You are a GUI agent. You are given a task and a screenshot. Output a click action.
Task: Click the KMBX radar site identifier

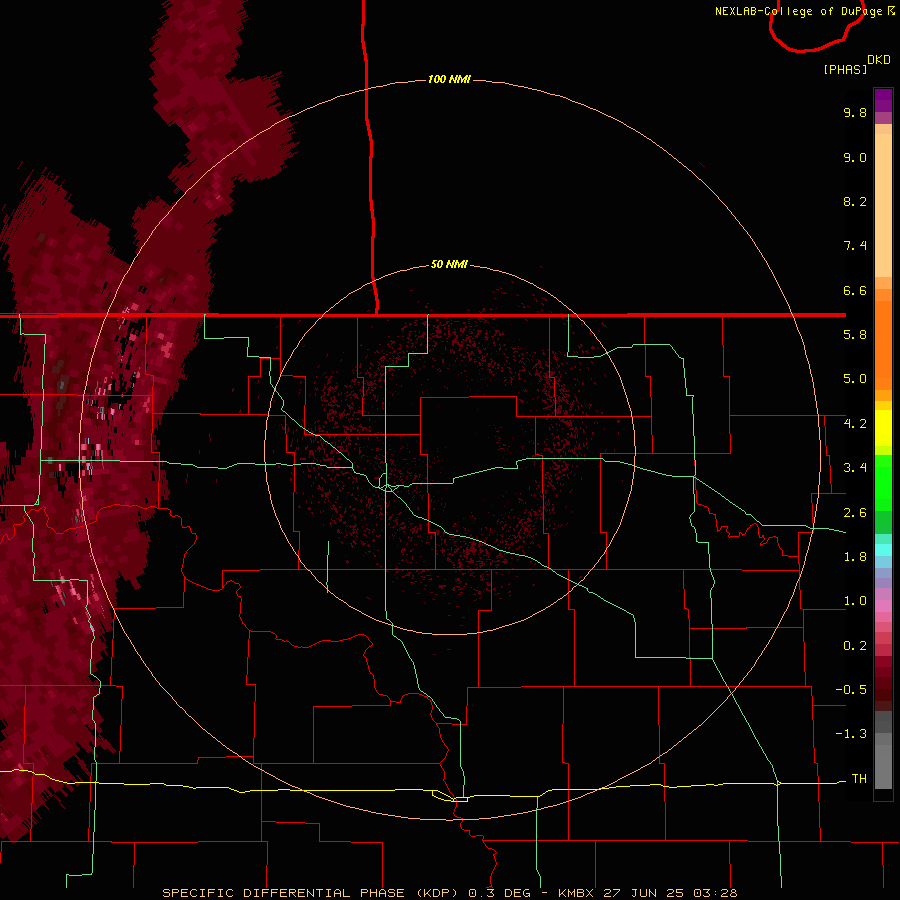pyautogui.click(x=576, y=893)
